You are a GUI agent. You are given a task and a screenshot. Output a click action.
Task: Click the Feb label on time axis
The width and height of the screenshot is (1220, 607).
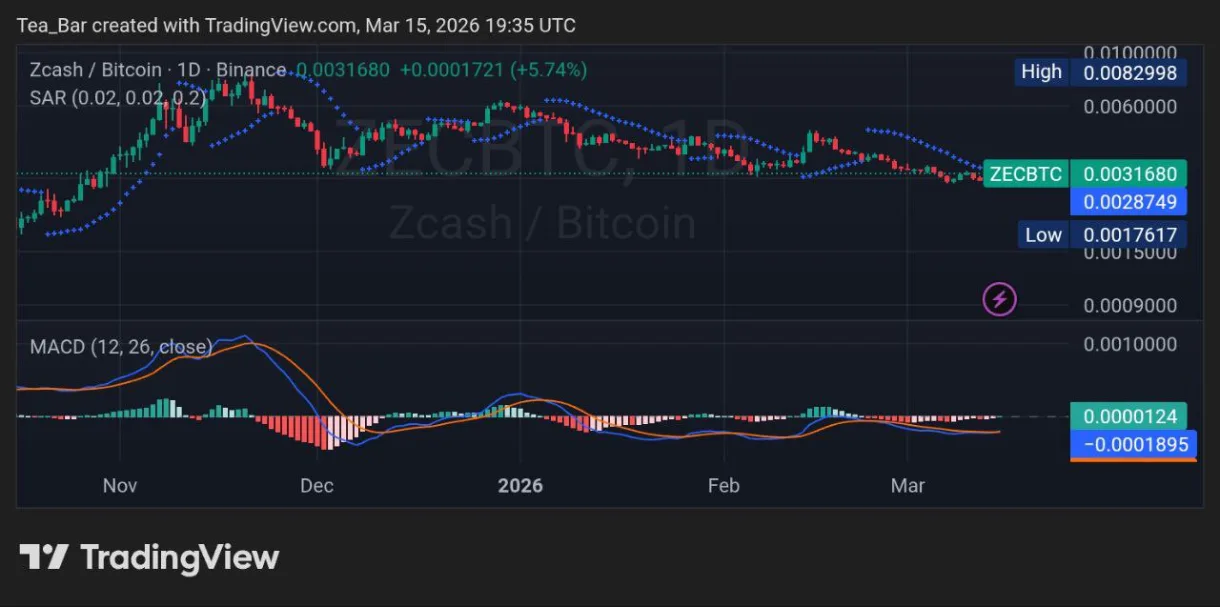(x=723, y=486)
